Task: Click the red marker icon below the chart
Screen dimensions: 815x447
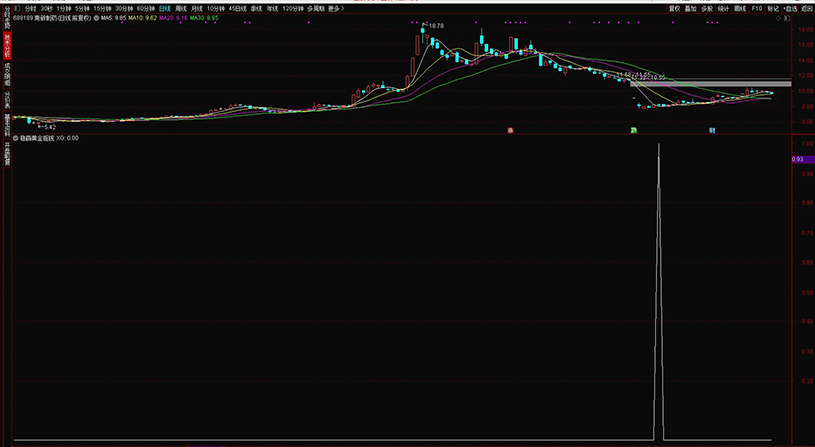Action: click(x=511, y=130)
